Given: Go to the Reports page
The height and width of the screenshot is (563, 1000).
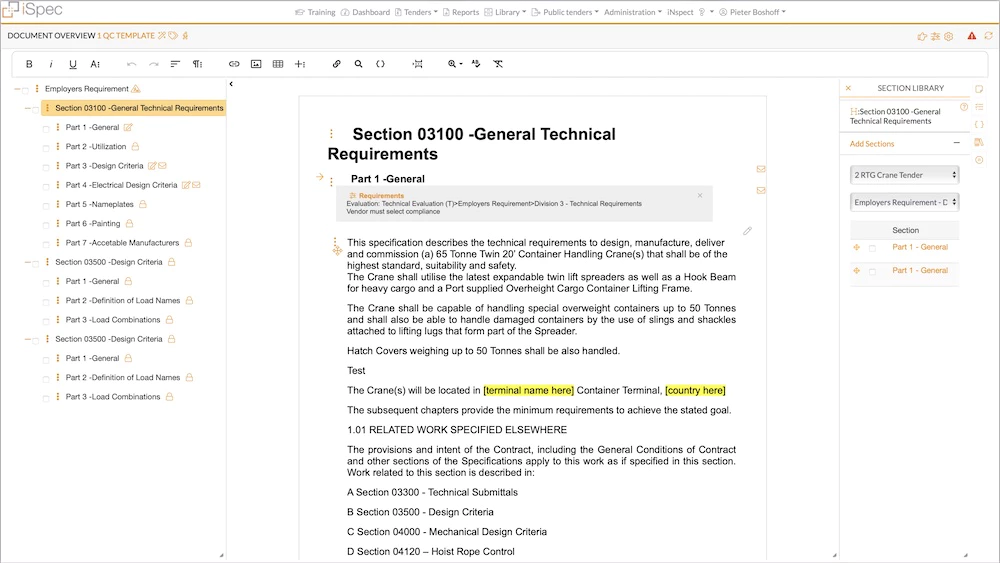Looking at the screenshot, I should 461,12.
